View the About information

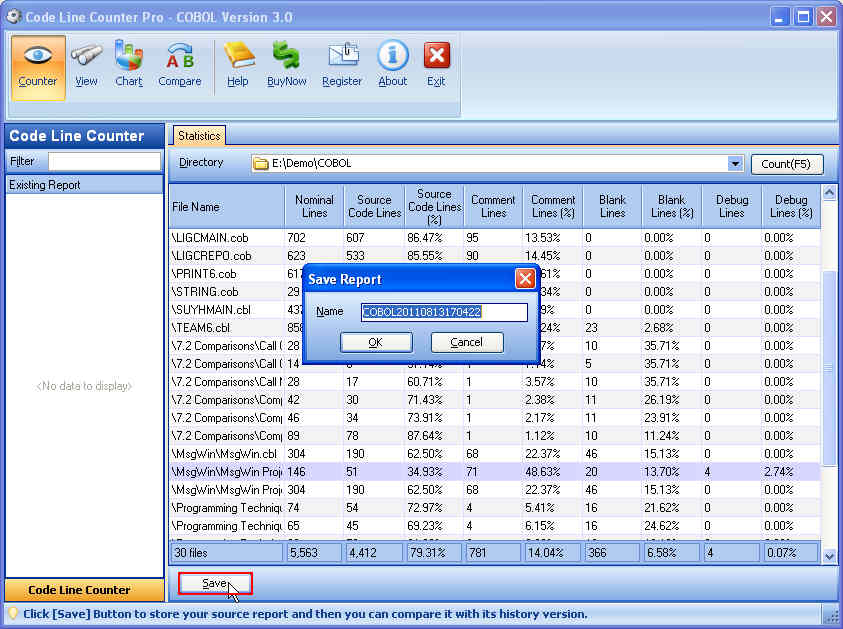click(392, 64)
